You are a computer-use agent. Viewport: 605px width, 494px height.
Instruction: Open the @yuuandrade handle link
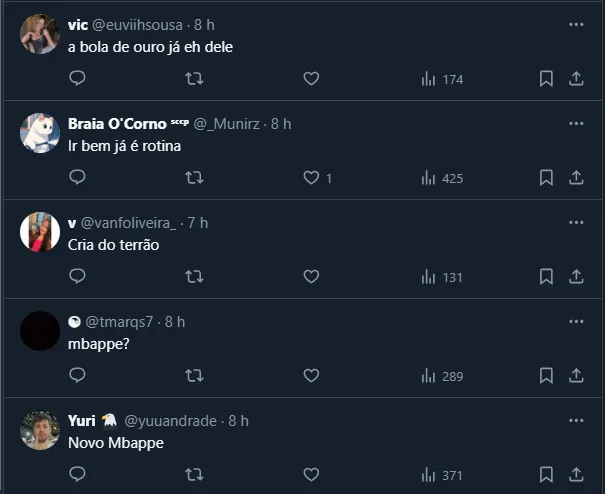tap(170, 420)
